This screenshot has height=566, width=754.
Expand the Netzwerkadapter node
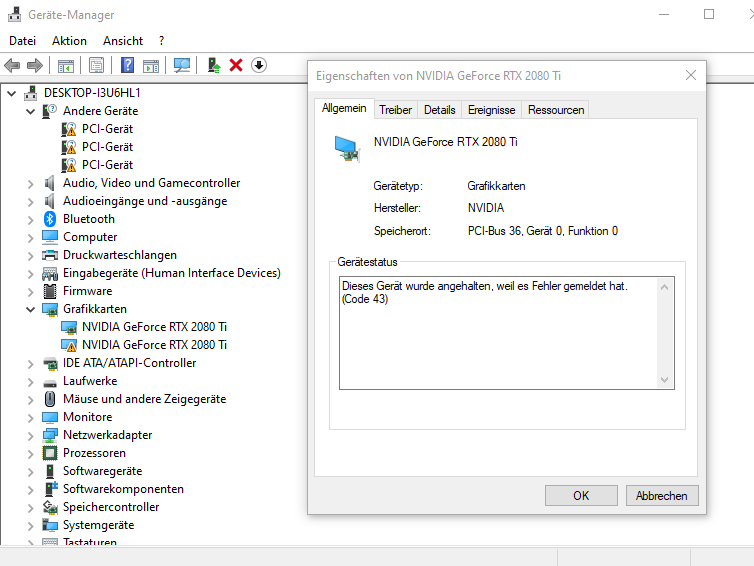[31, 435]
